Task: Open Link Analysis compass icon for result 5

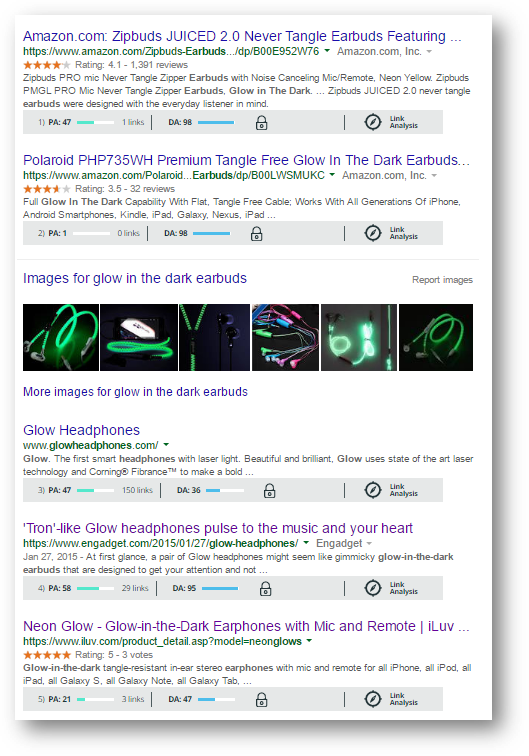Action: (373, 699)
